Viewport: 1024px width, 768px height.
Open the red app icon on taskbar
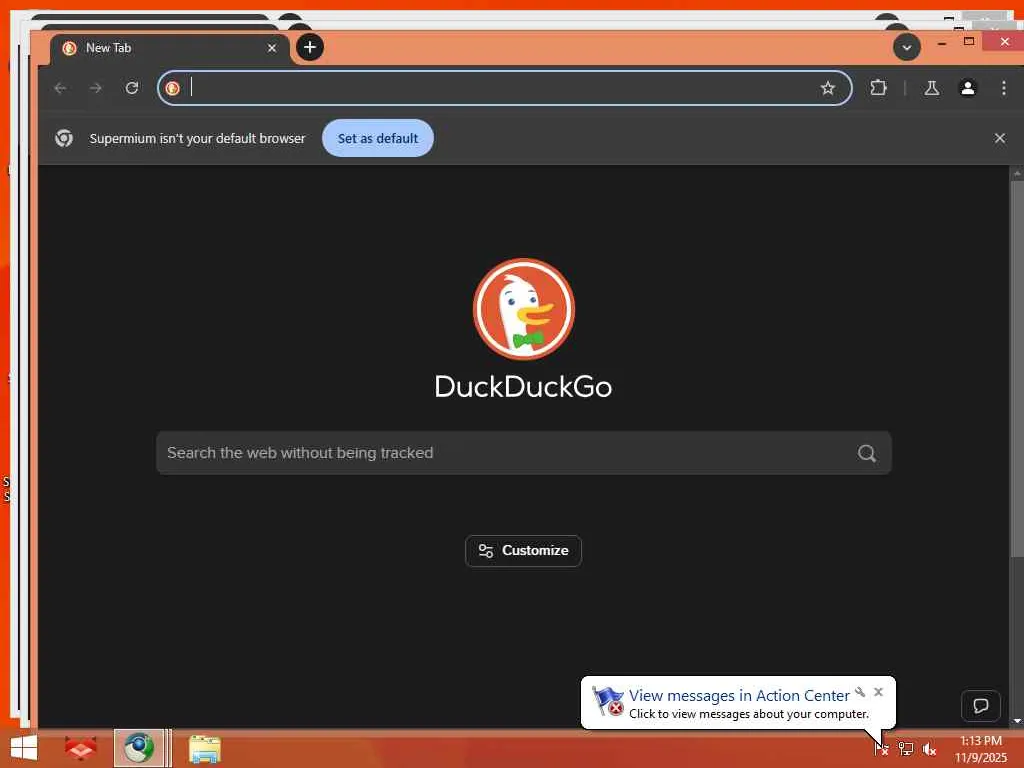80,748
